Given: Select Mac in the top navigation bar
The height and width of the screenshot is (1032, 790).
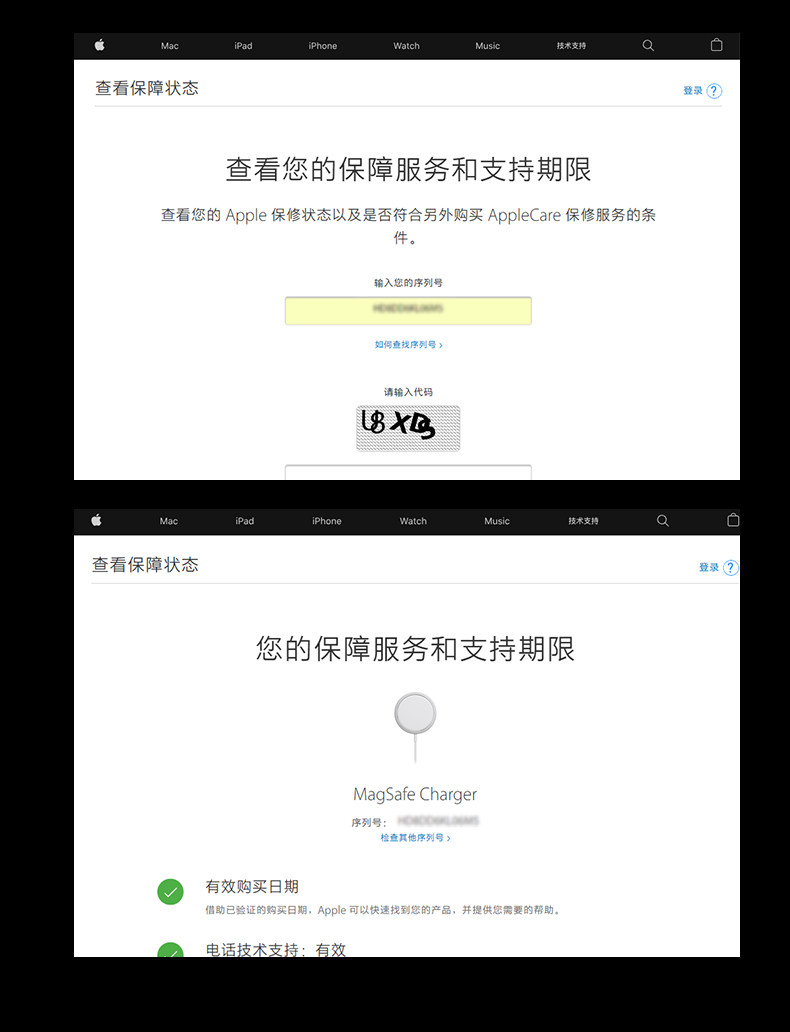Looking at the screenshot, I should (170, 46).
